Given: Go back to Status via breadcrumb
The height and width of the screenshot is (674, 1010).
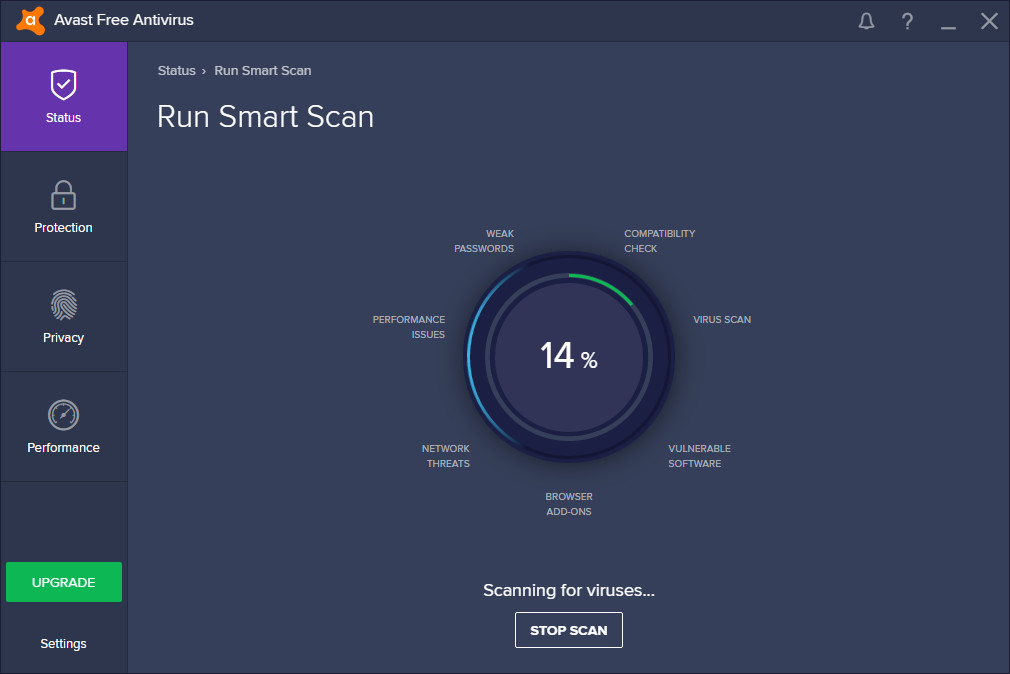Looking at the screenshot, I should coord(176,71).
